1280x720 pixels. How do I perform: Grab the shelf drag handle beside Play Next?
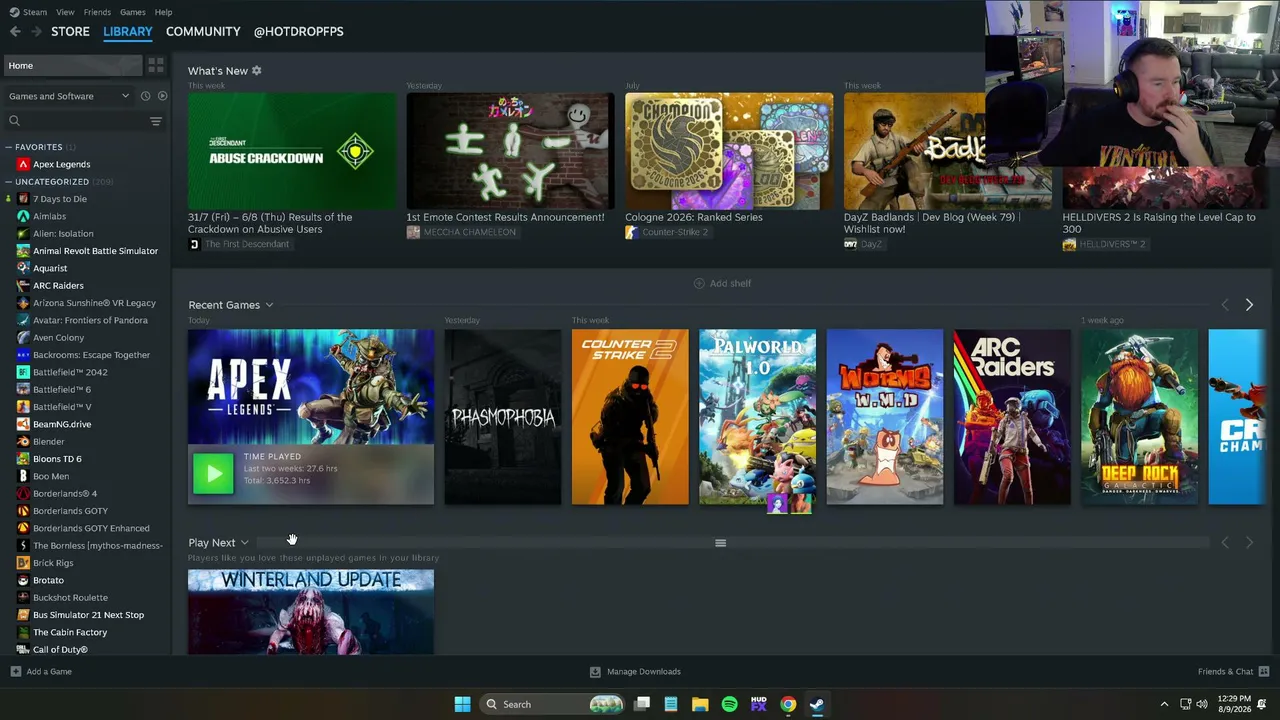point(720,543)
